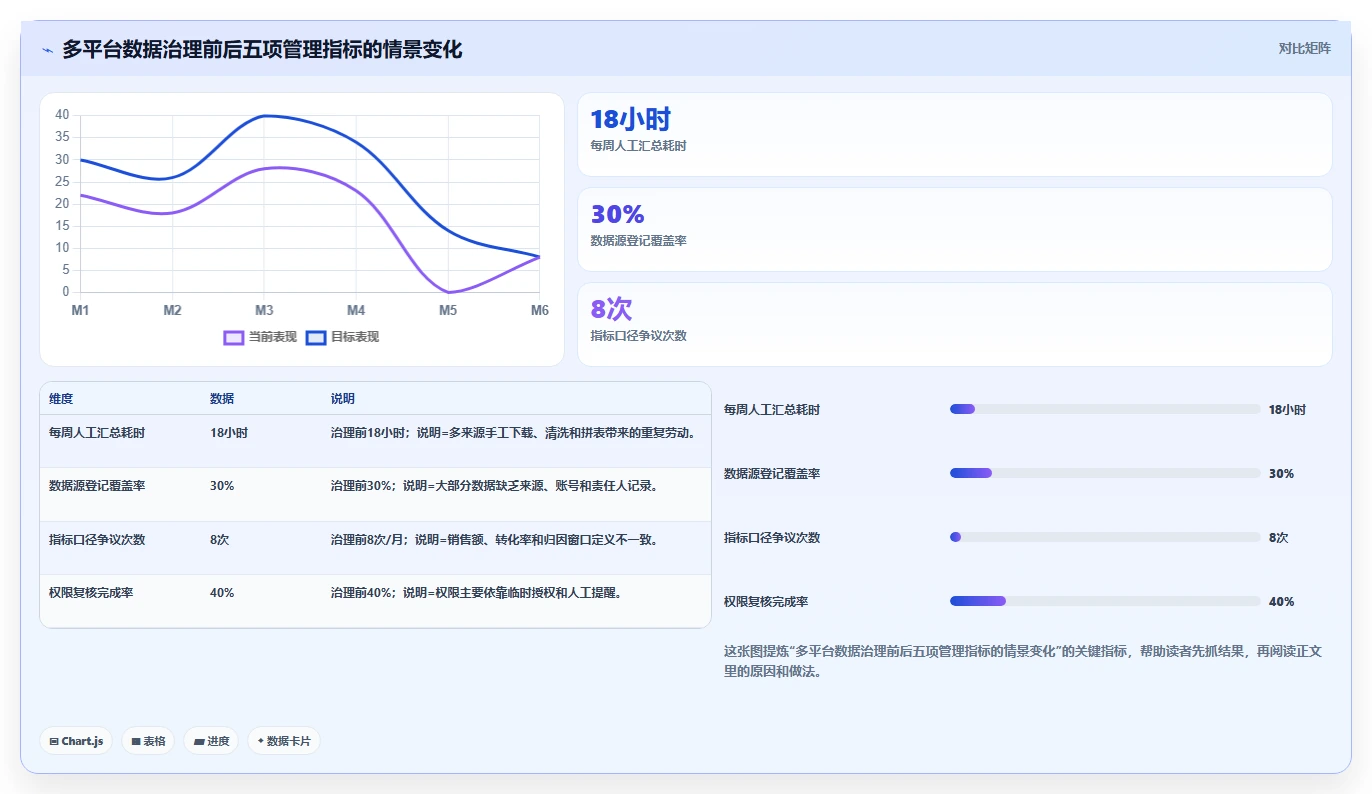Click 每周人工汇总耗时 cell in the table
This screenshot has width=1372, height=794.
click(x=97, y=433)
